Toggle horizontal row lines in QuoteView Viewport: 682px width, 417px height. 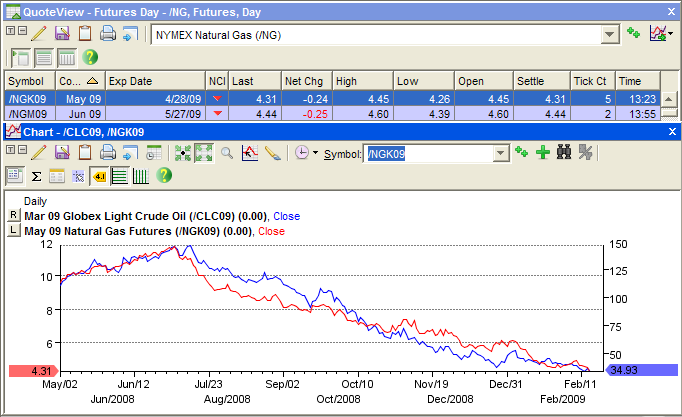coord(44,57)
